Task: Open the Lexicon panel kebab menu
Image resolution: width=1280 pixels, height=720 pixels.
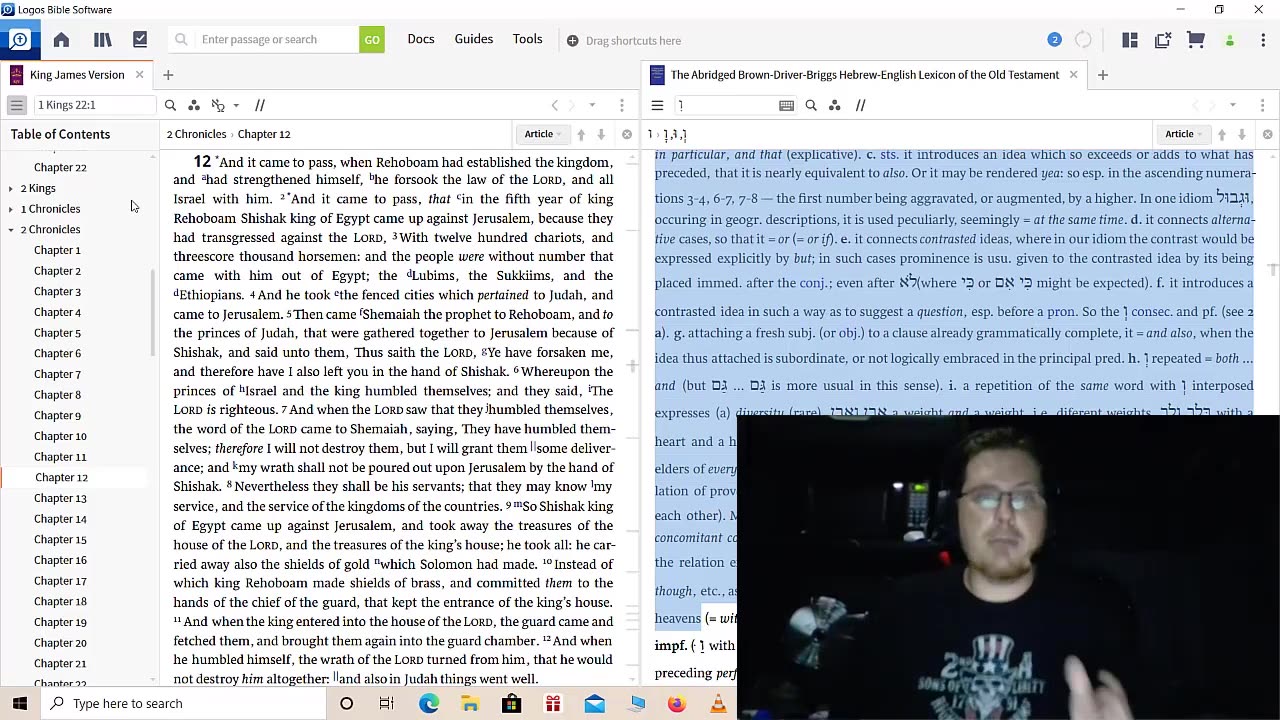Action: pos(1262,105)
